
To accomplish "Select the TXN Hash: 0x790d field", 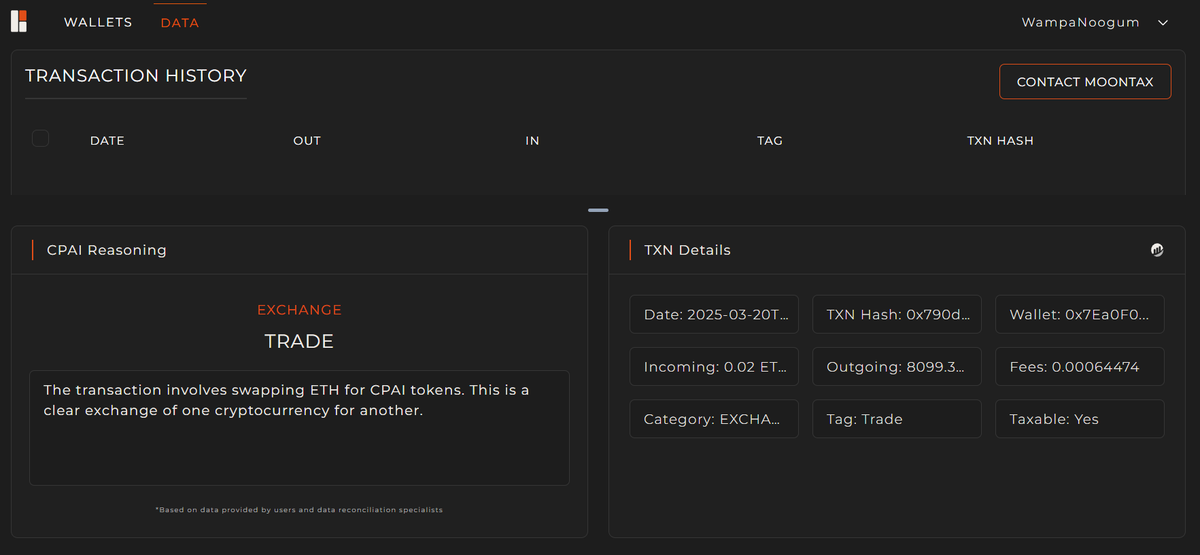I will (897, 314).
